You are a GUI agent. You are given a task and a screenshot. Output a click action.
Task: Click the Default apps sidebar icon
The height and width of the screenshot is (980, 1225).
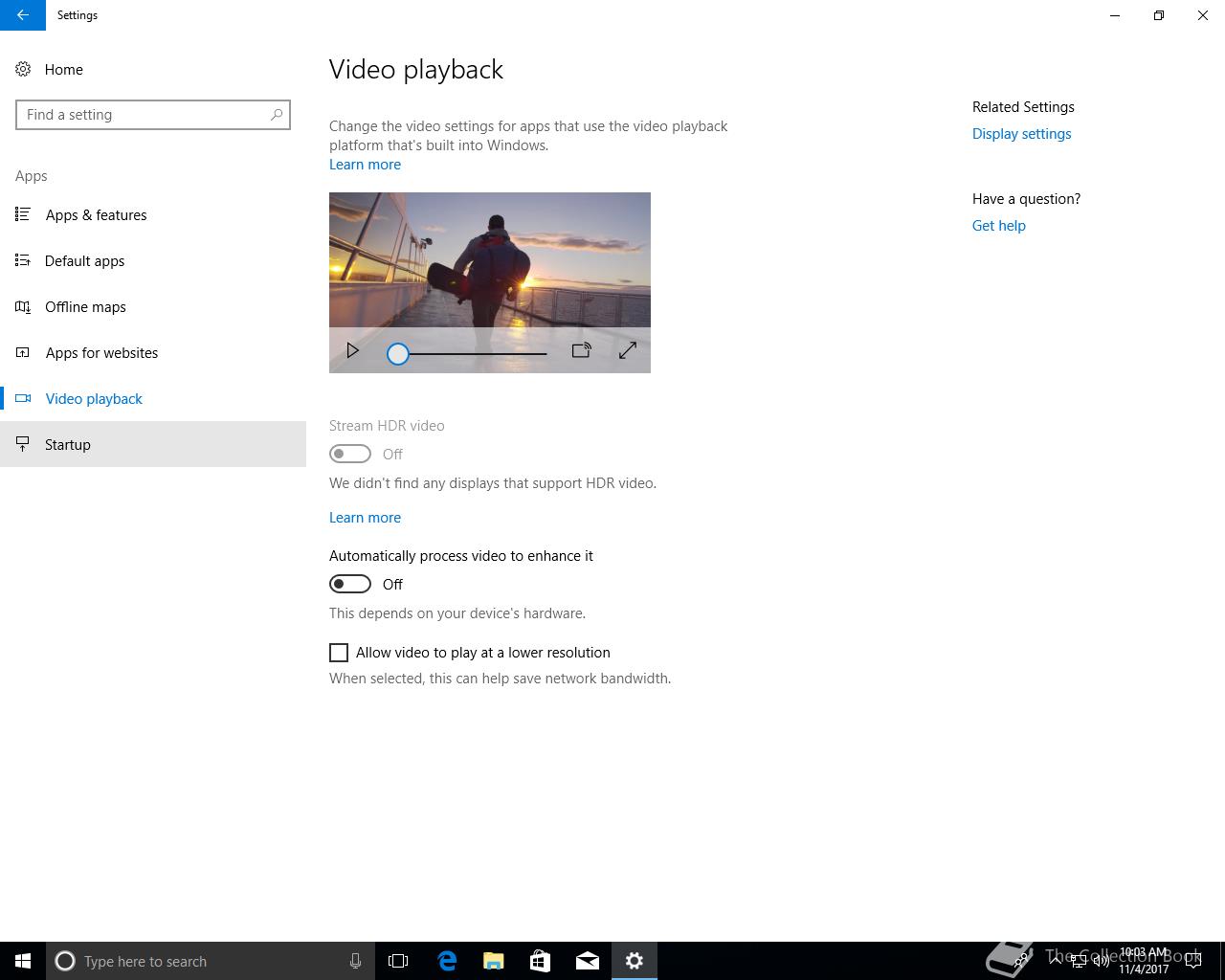click(x=23, y=261)
